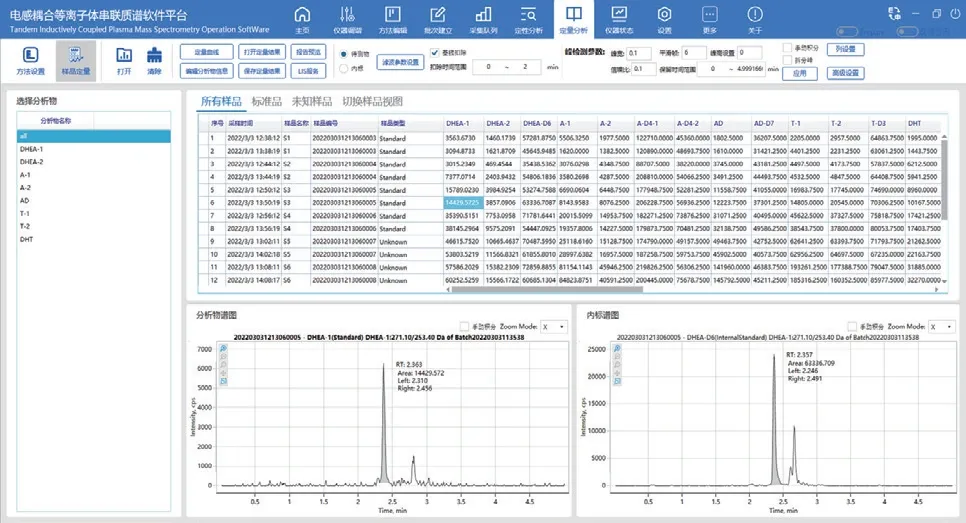
Task: Toggle 手动积分 checkbox in internal standard panel
Action: (x=852, y=326)
